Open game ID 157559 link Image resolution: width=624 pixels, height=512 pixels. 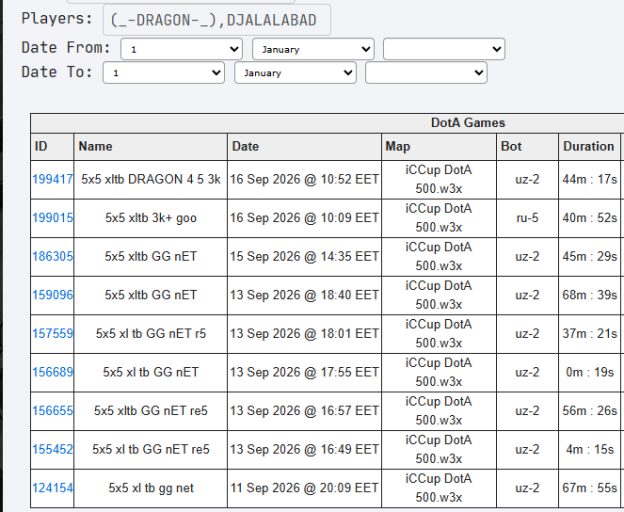click(53, 334)
